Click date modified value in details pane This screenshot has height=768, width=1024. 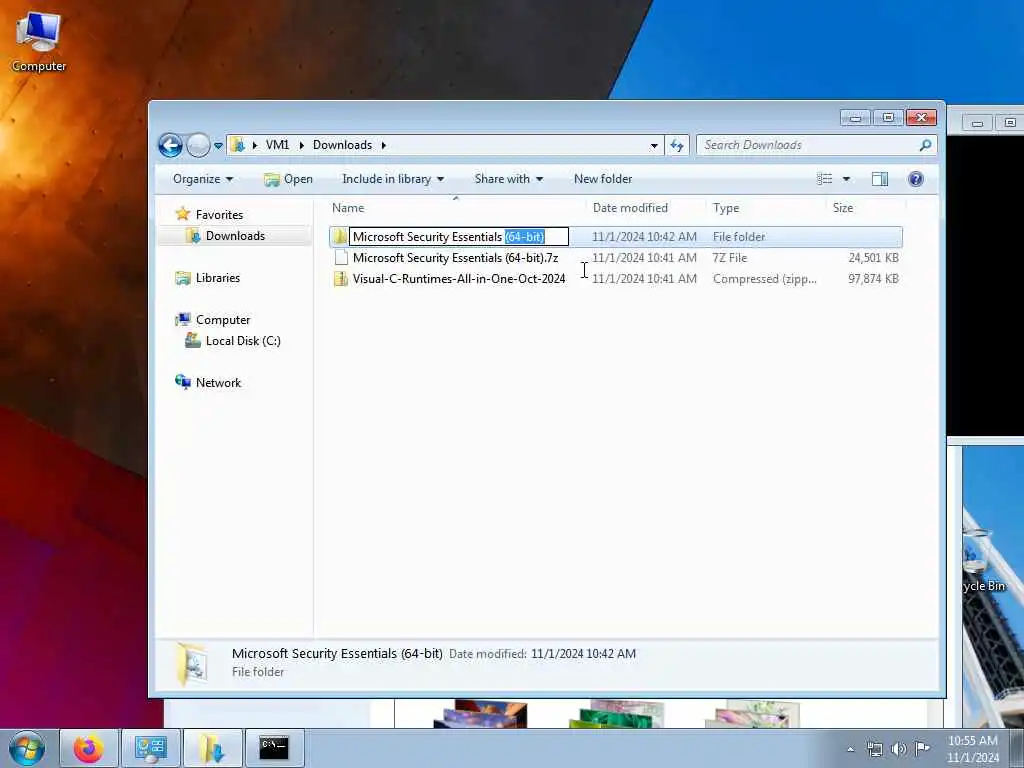[583, 654]
